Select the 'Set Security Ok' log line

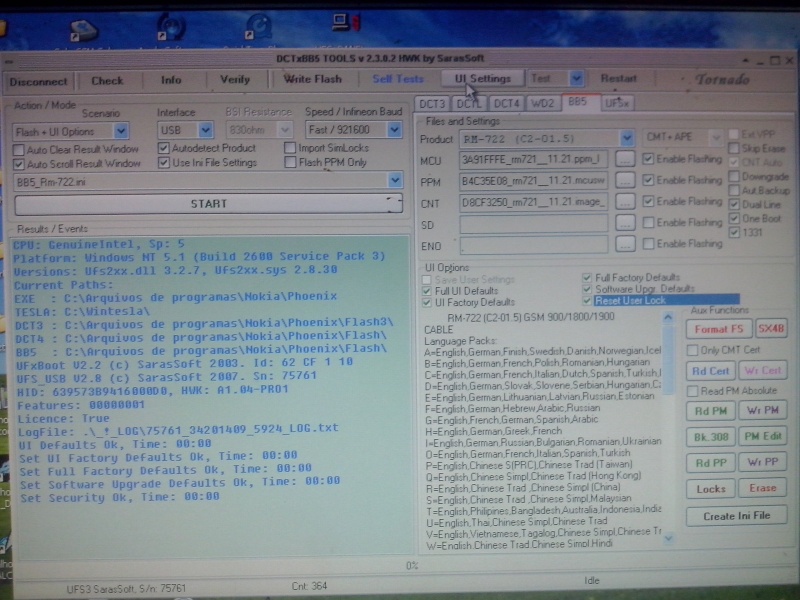click(120, 497)
